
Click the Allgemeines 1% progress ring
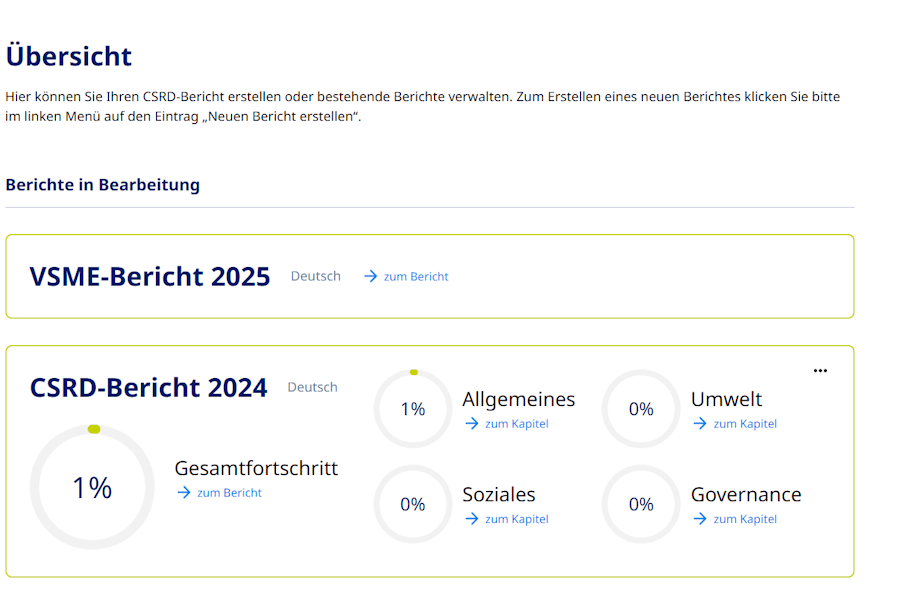click(413, 409)
